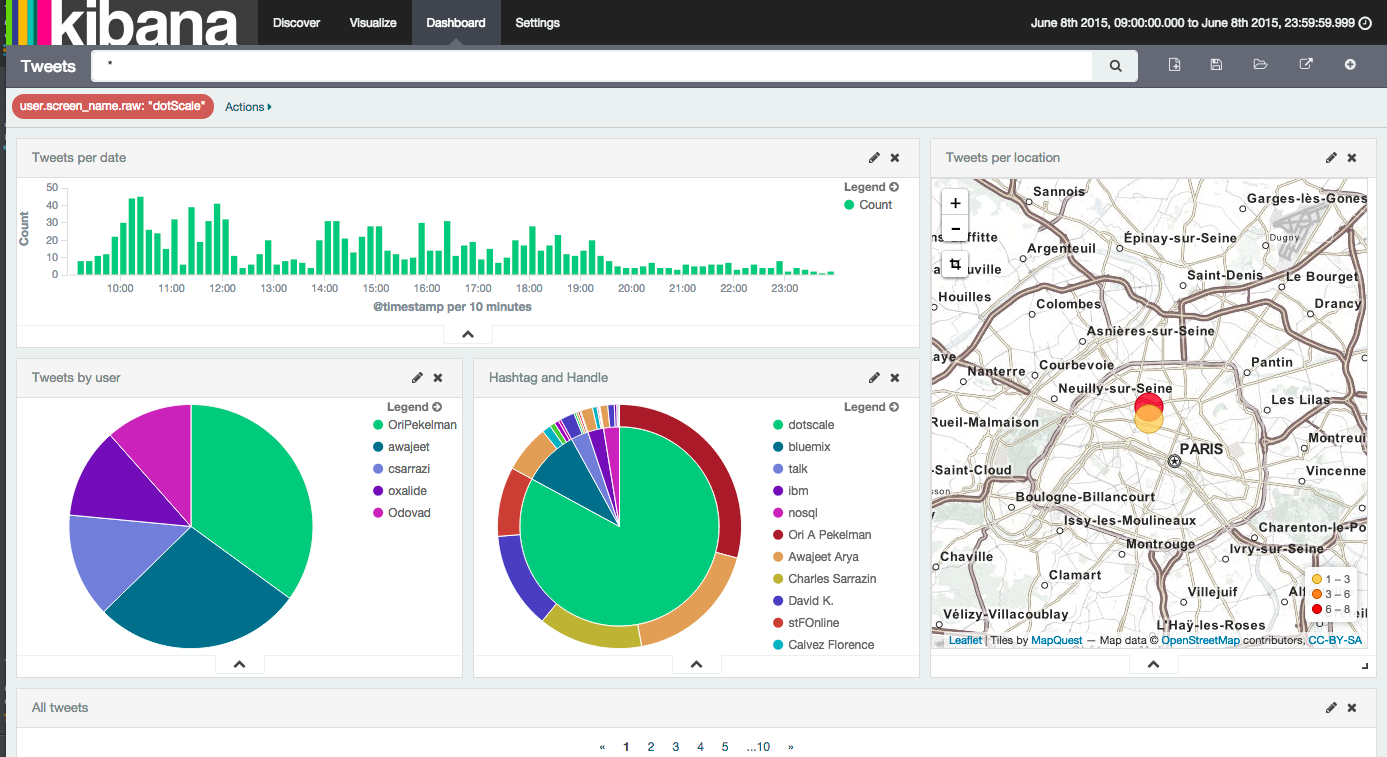The width and height of the screenshot is (1387, 757).
Task: Jump to last page ...10
Action: (758, 747)
